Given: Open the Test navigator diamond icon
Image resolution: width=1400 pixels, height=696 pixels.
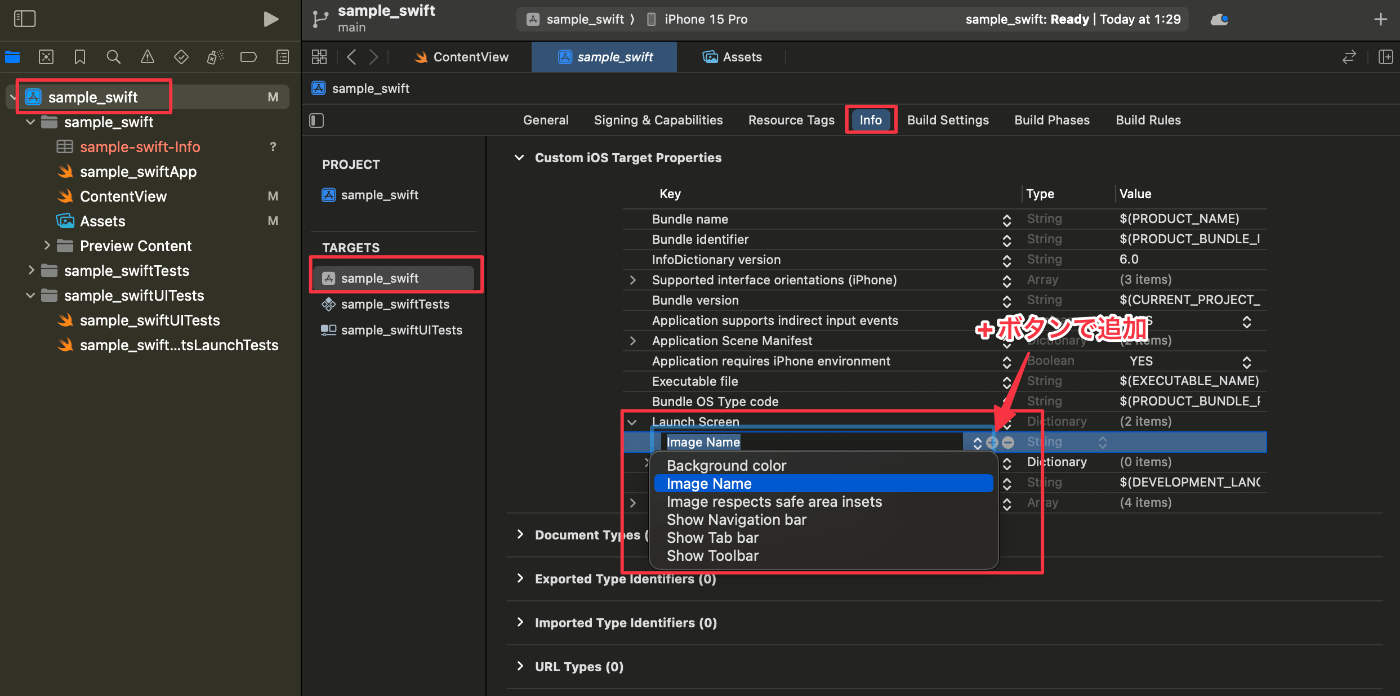Looking at the screenshot, I should (181, 57).
